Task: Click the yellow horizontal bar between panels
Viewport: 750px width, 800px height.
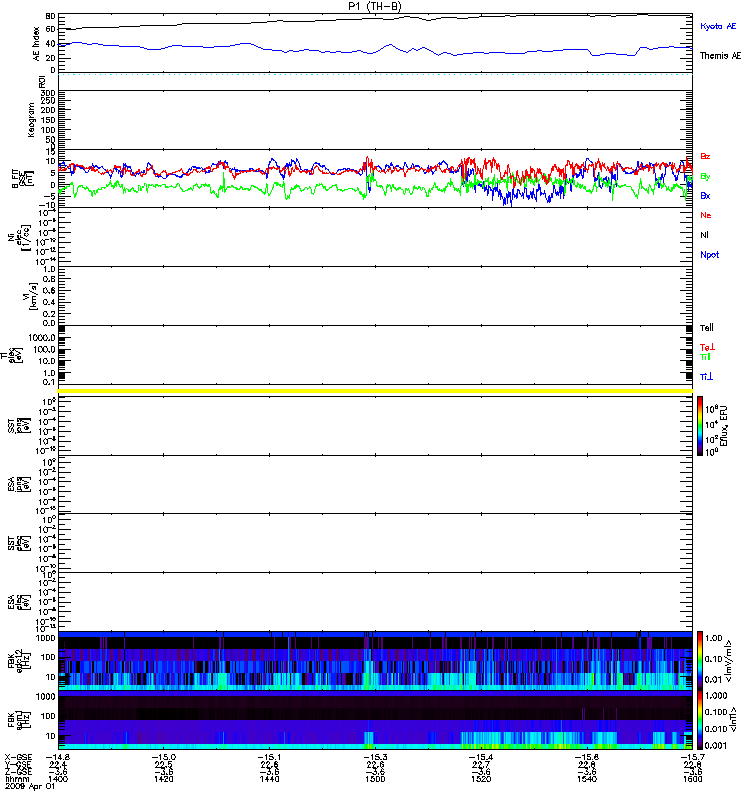Action: tap(375, 391)
